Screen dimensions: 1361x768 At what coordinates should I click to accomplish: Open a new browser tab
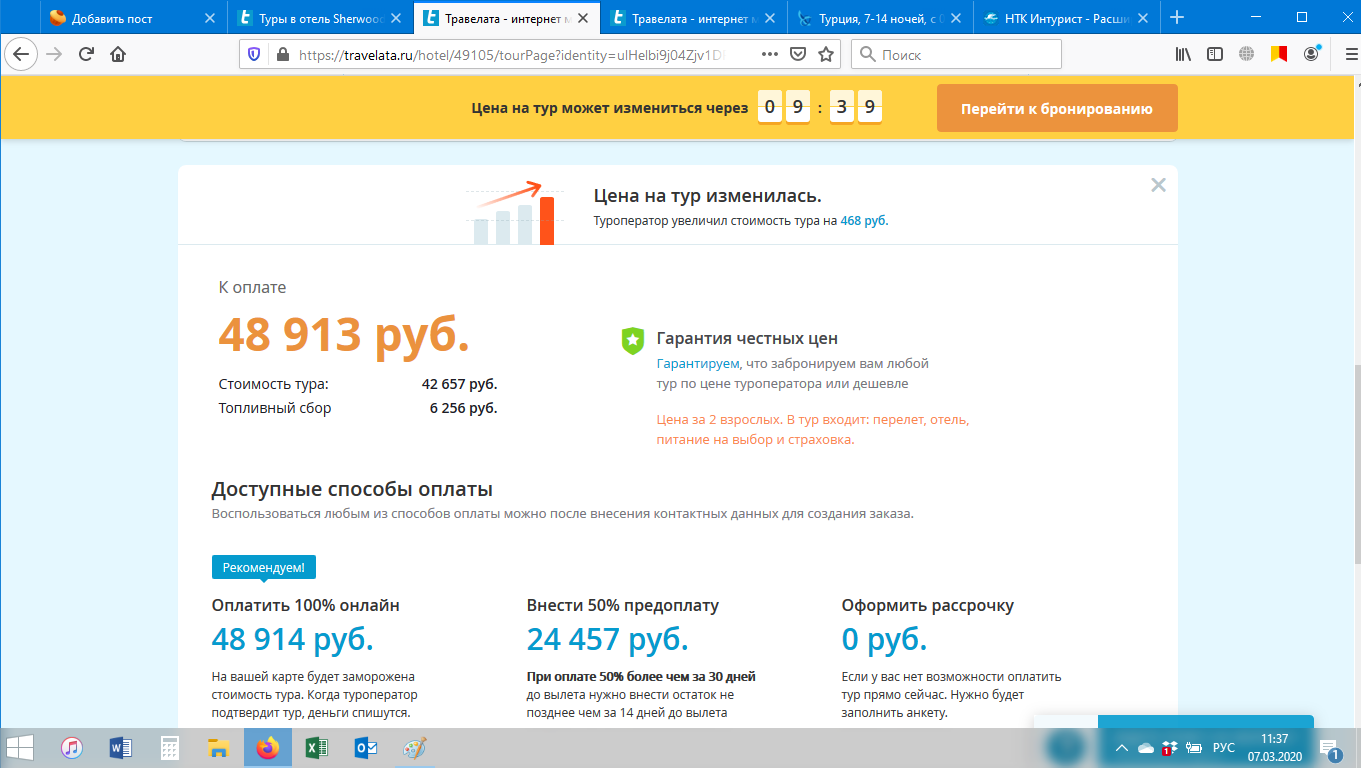[1177, 17]
